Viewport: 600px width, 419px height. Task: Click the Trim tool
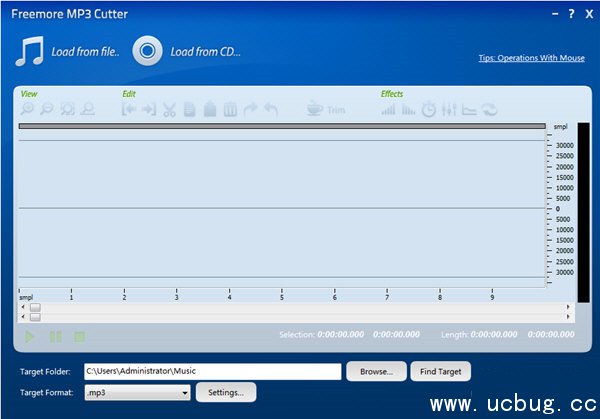pyautogui.click(x=326, y=110)
